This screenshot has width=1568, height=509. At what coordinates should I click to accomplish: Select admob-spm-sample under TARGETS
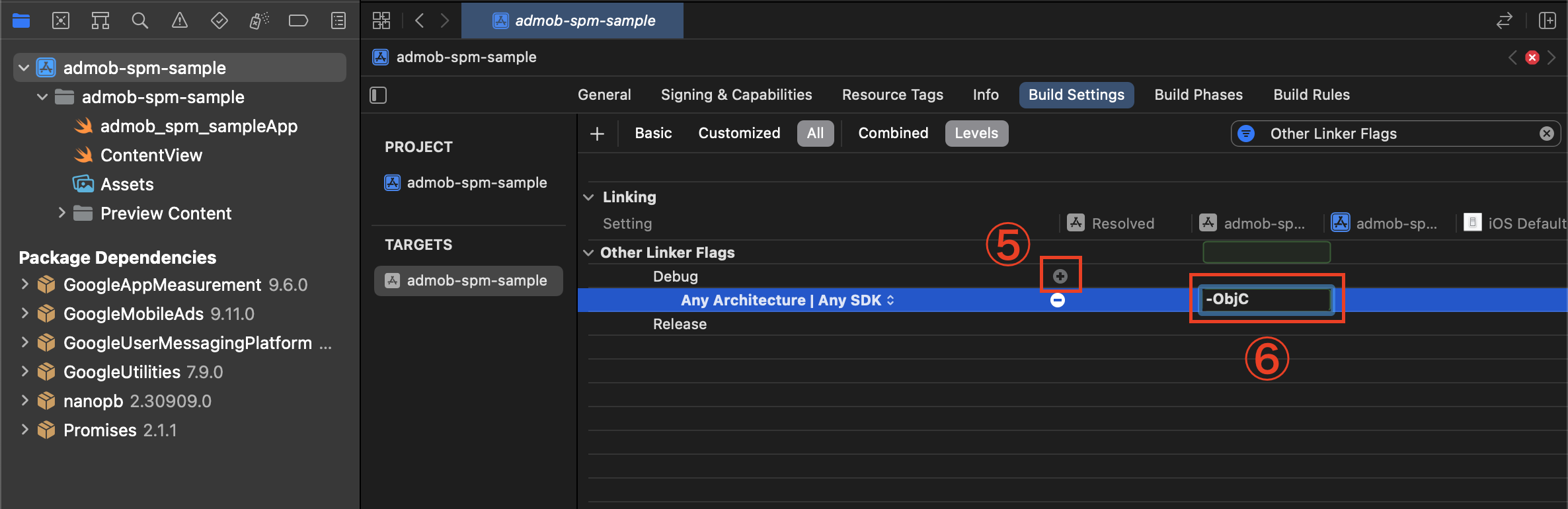468,280
